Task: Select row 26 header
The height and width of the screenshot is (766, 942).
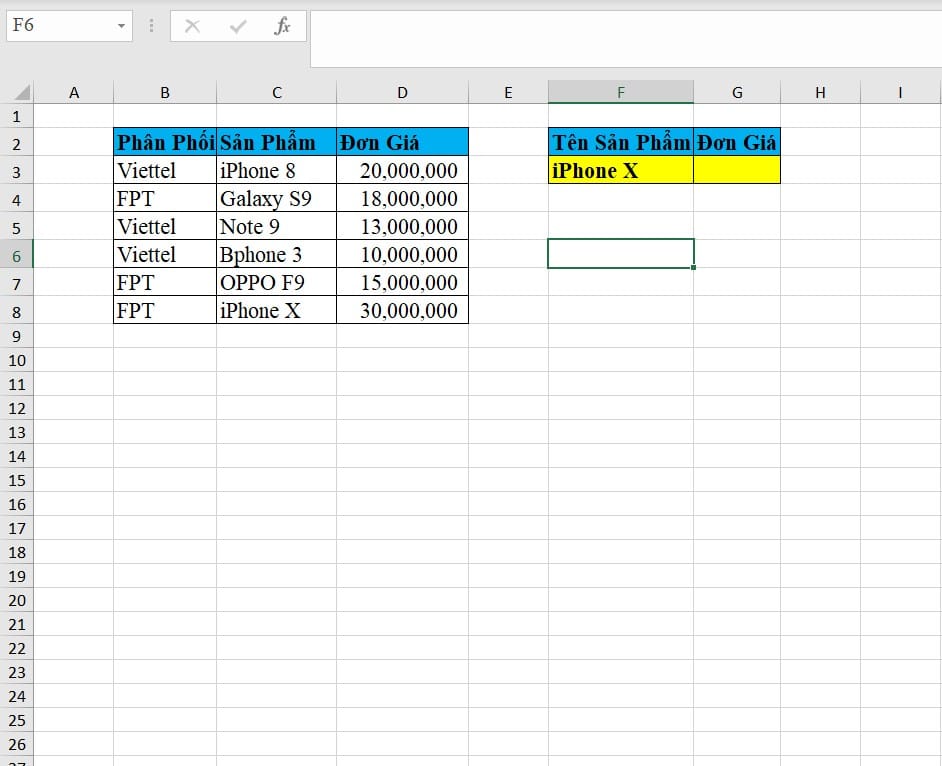Action: pos(17,744)
